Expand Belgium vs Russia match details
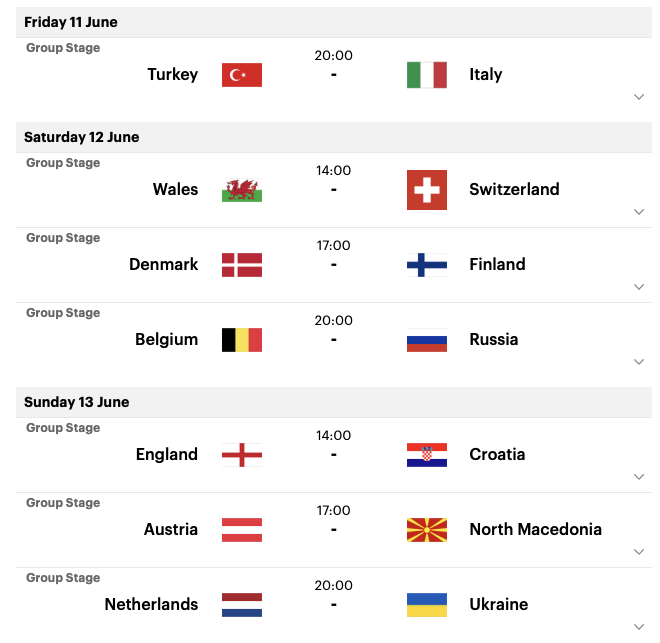 click(639, 362)
